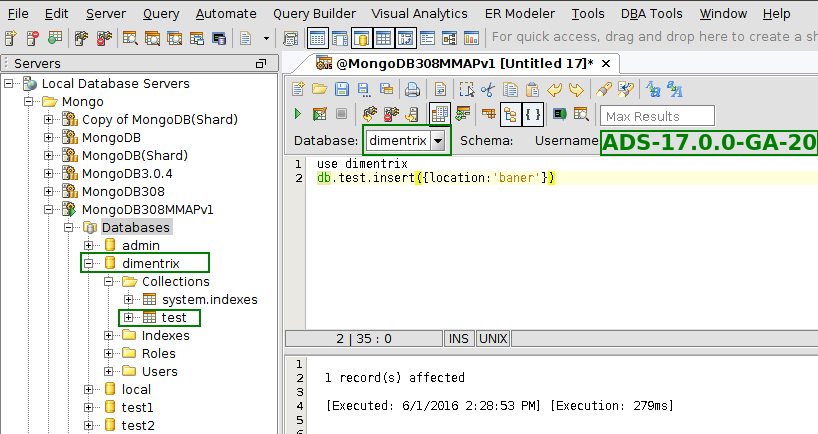Click the editor reconnect plug icon
The height and width of the screenshot is (434, 818).
tap(369, 114)
